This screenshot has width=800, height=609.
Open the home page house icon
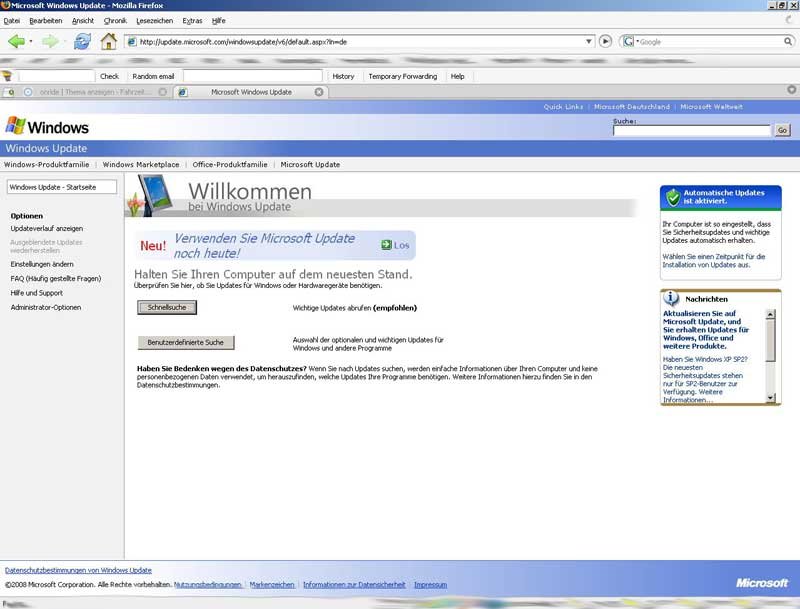[x=108, y=41]
